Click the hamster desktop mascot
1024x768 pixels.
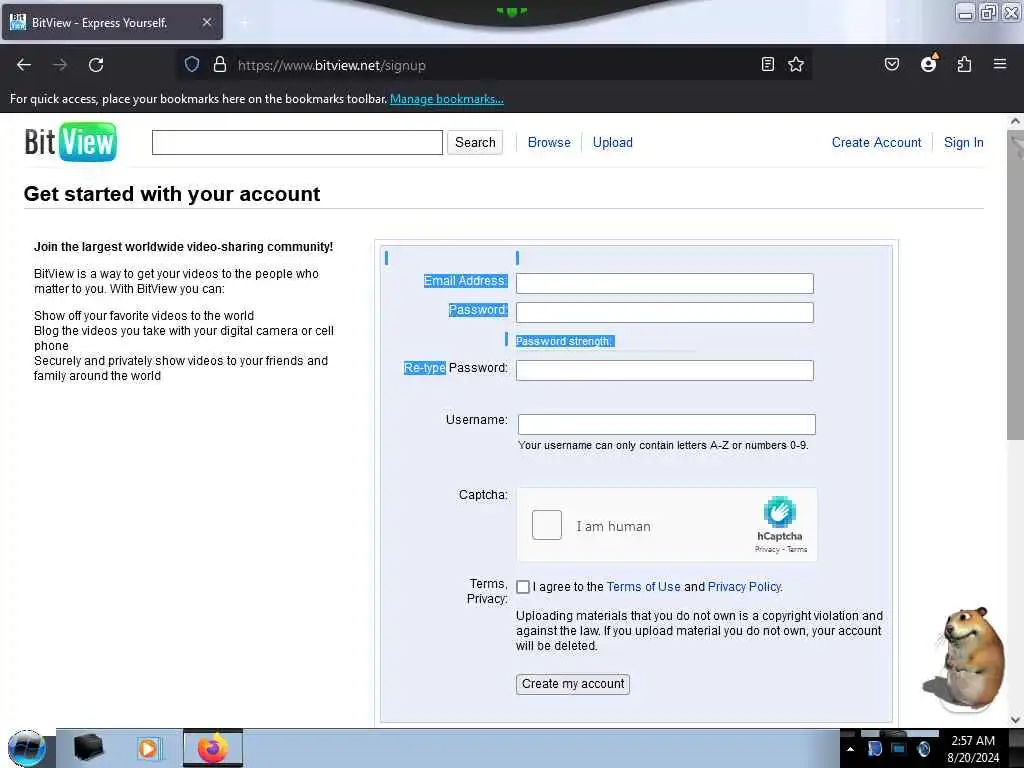point(967,660)
